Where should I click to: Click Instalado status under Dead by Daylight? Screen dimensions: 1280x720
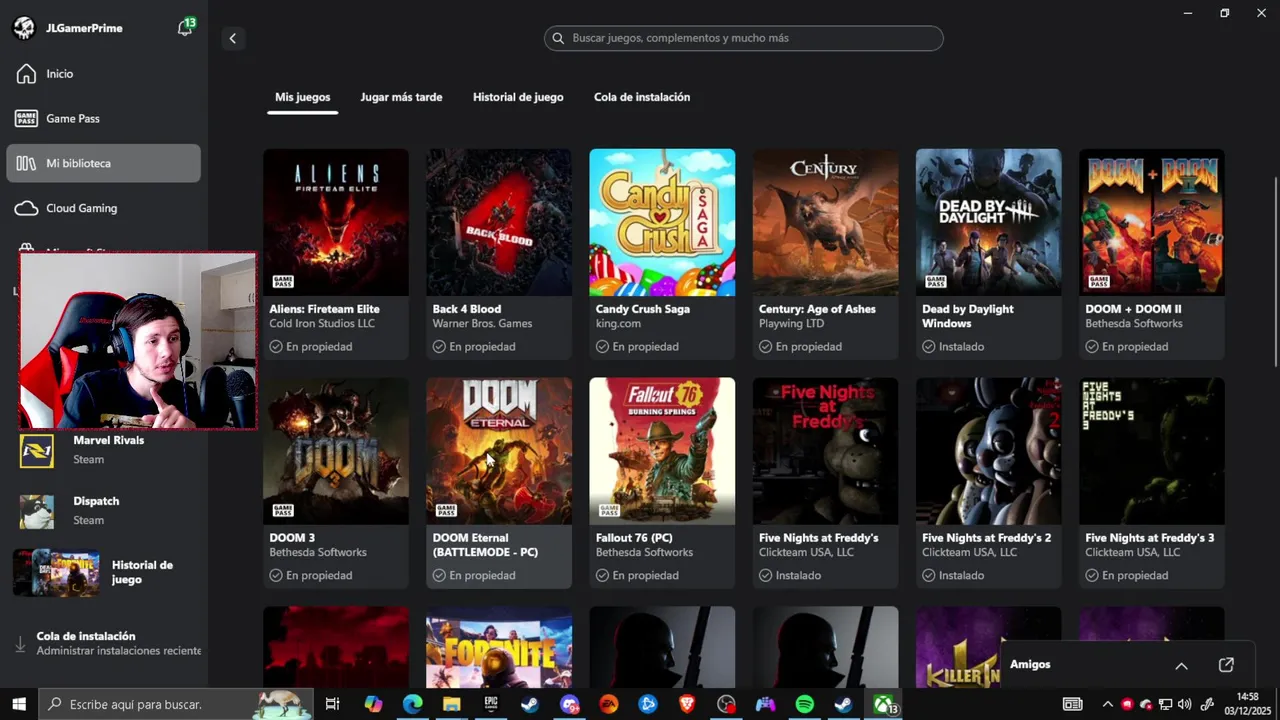pyautogui.click(x=953, y=347)
